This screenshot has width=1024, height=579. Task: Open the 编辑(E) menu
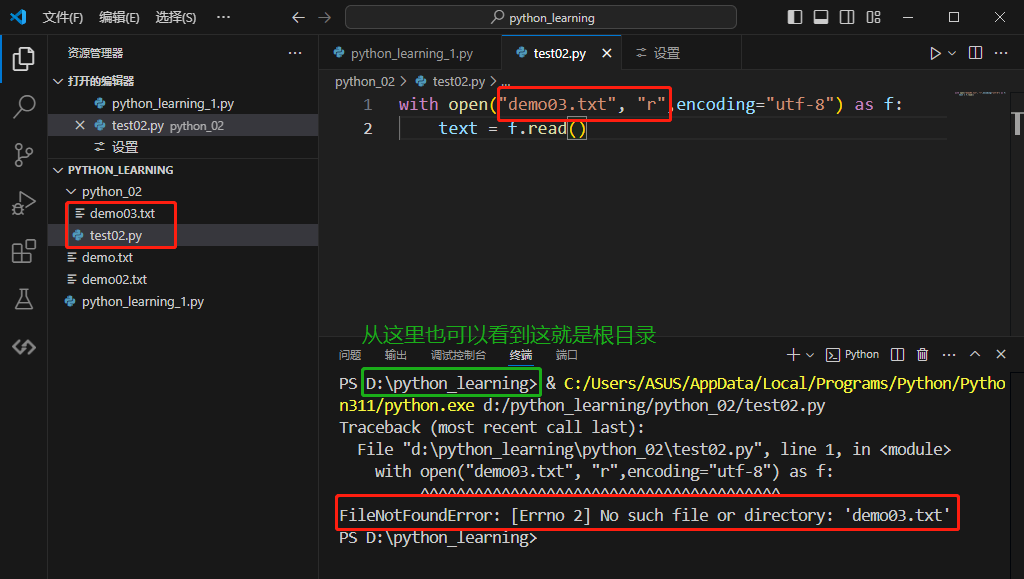tap(119, 18)
